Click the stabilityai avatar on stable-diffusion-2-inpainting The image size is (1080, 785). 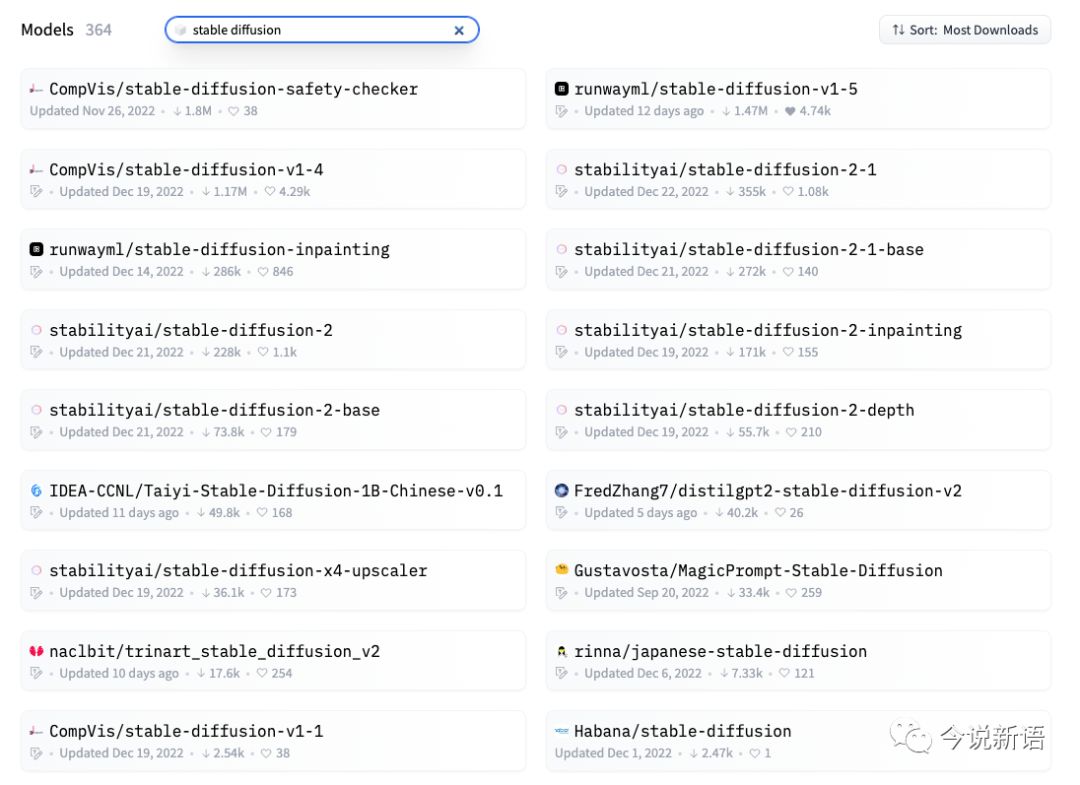tap(562, 330)
